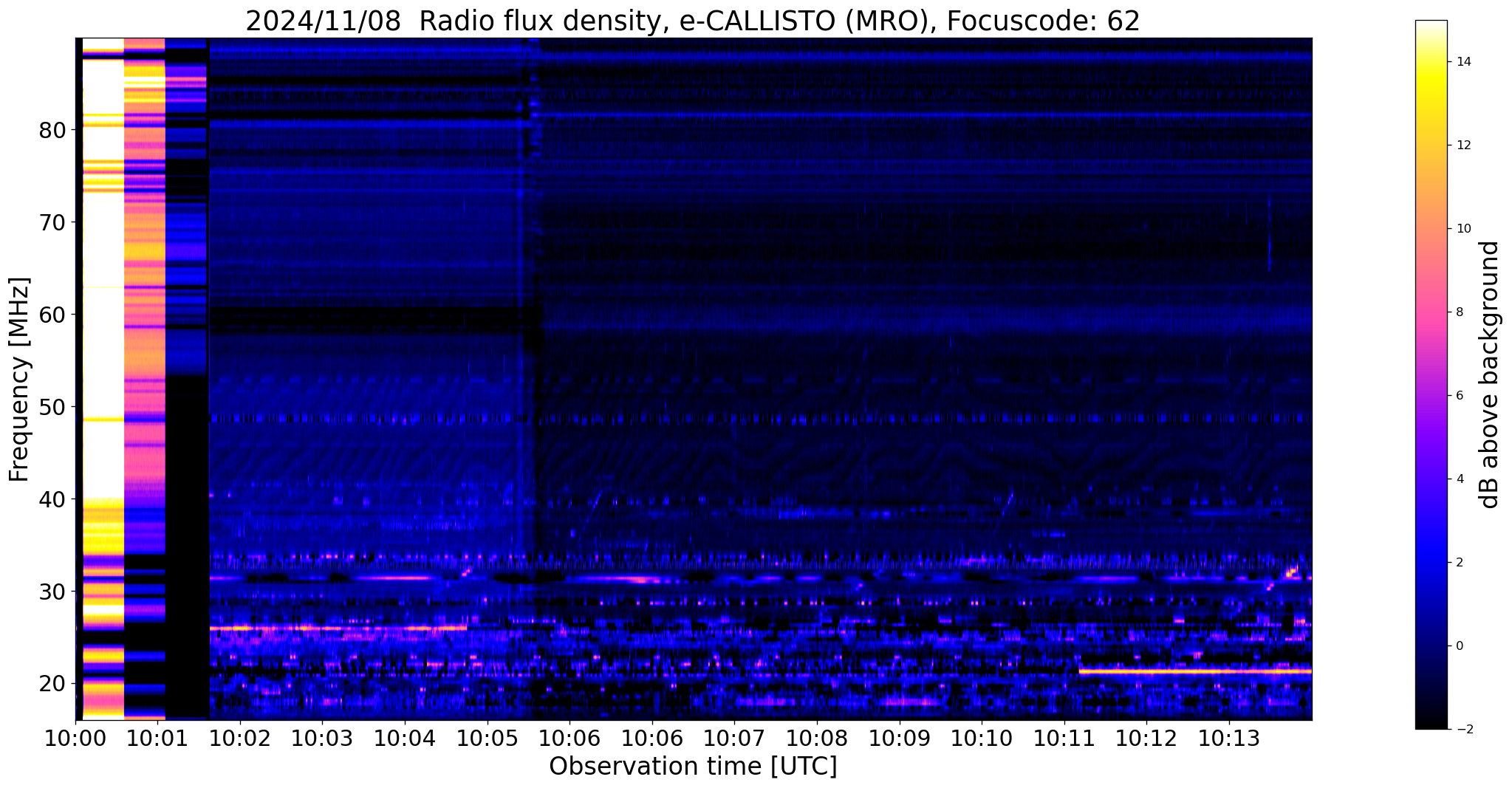This screenshot has height=788, width=1512.
Task: Click the 10:09 time tick label
Action: pyautogui.click(x=900, y=738)
